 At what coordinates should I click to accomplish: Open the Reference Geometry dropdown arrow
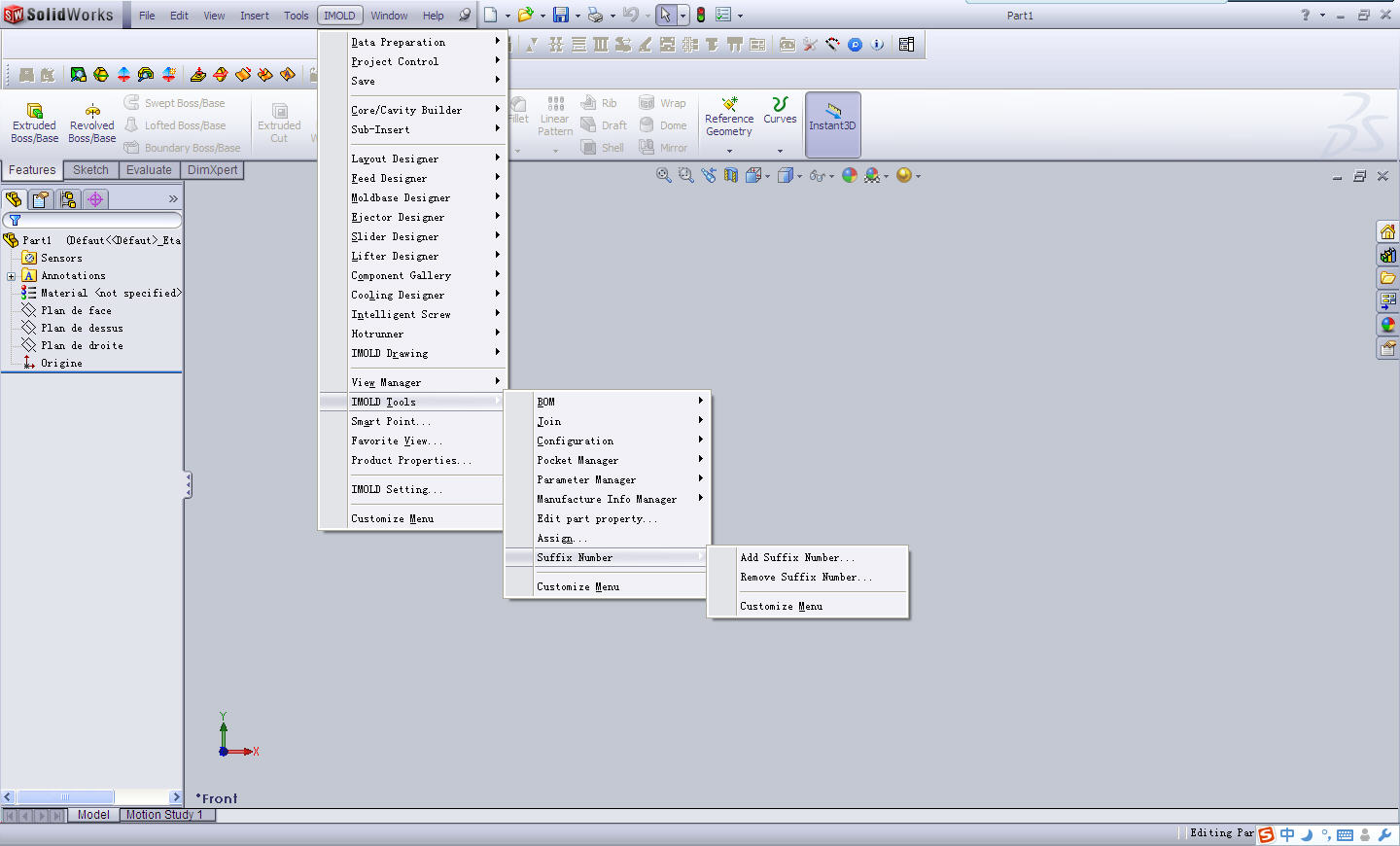[x=729, y=151]
